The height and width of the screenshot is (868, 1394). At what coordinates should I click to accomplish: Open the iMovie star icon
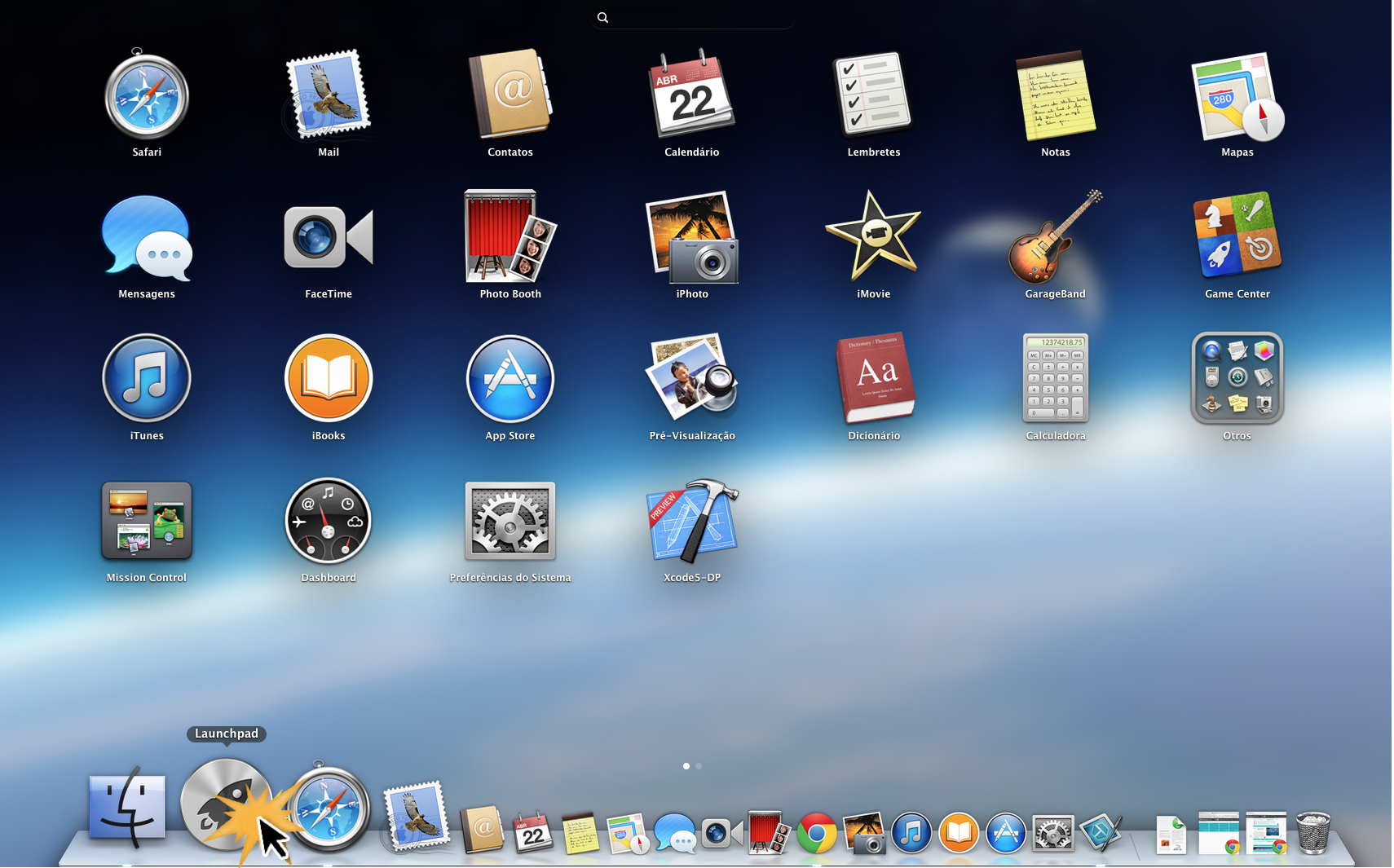873,236
